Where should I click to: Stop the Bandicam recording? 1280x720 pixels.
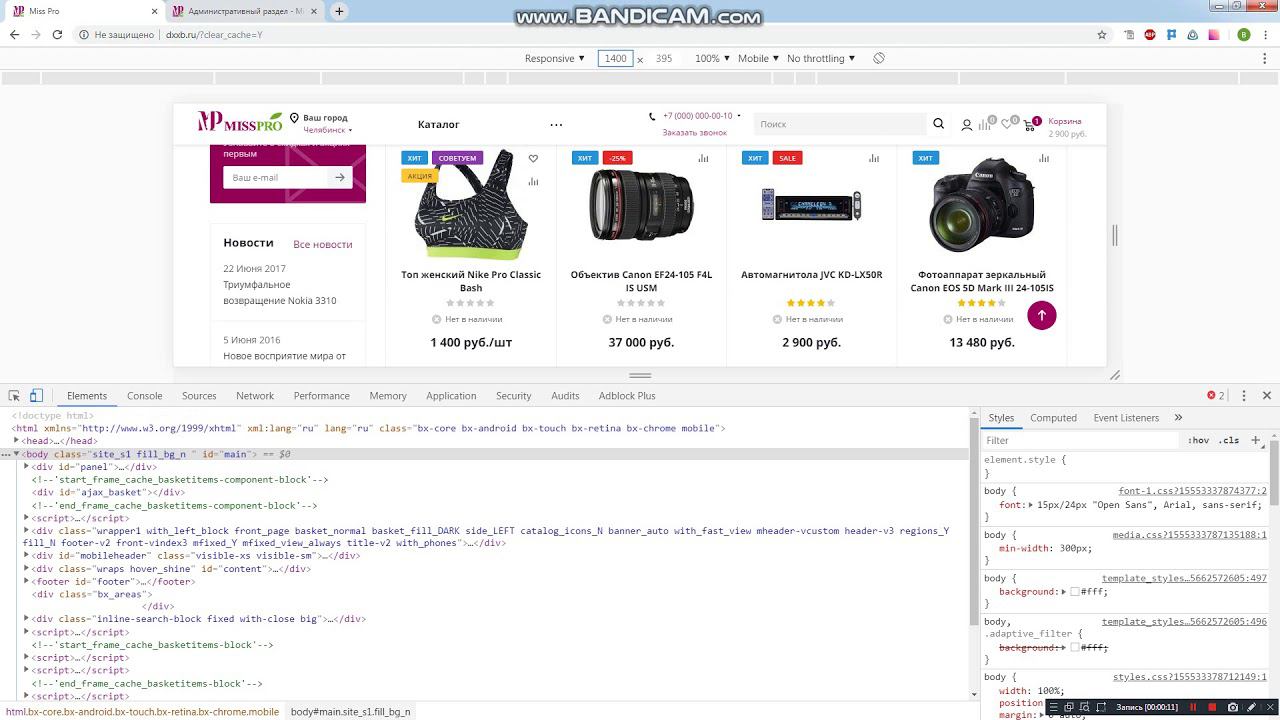[x=1212, y=707]
